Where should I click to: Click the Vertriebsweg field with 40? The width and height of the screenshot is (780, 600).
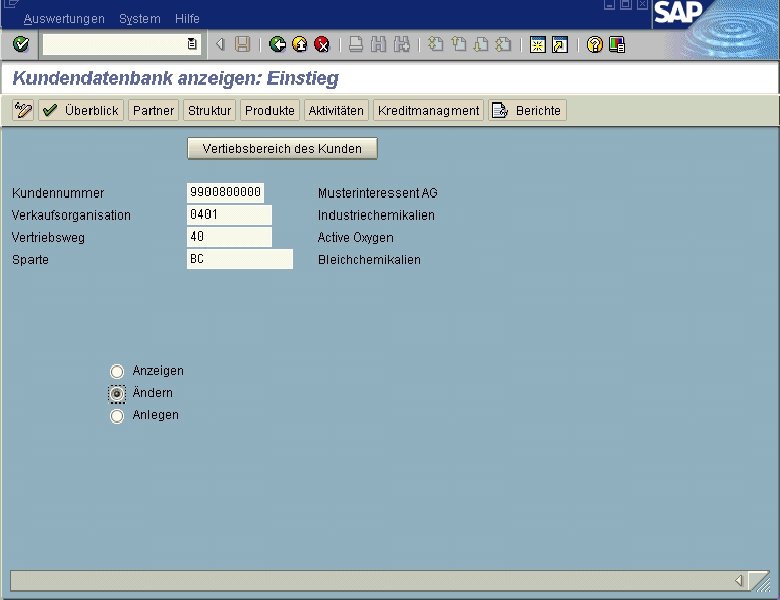[x=229, y=237]
